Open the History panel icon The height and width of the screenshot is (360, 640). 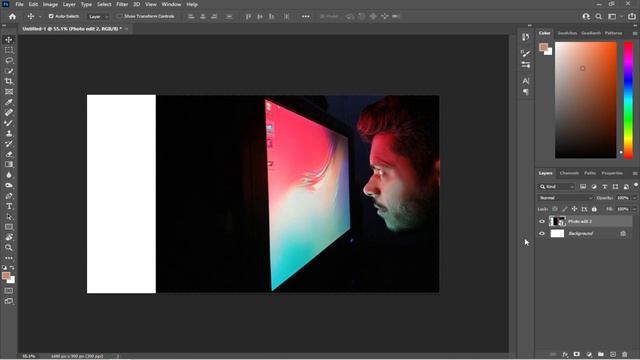525,37
